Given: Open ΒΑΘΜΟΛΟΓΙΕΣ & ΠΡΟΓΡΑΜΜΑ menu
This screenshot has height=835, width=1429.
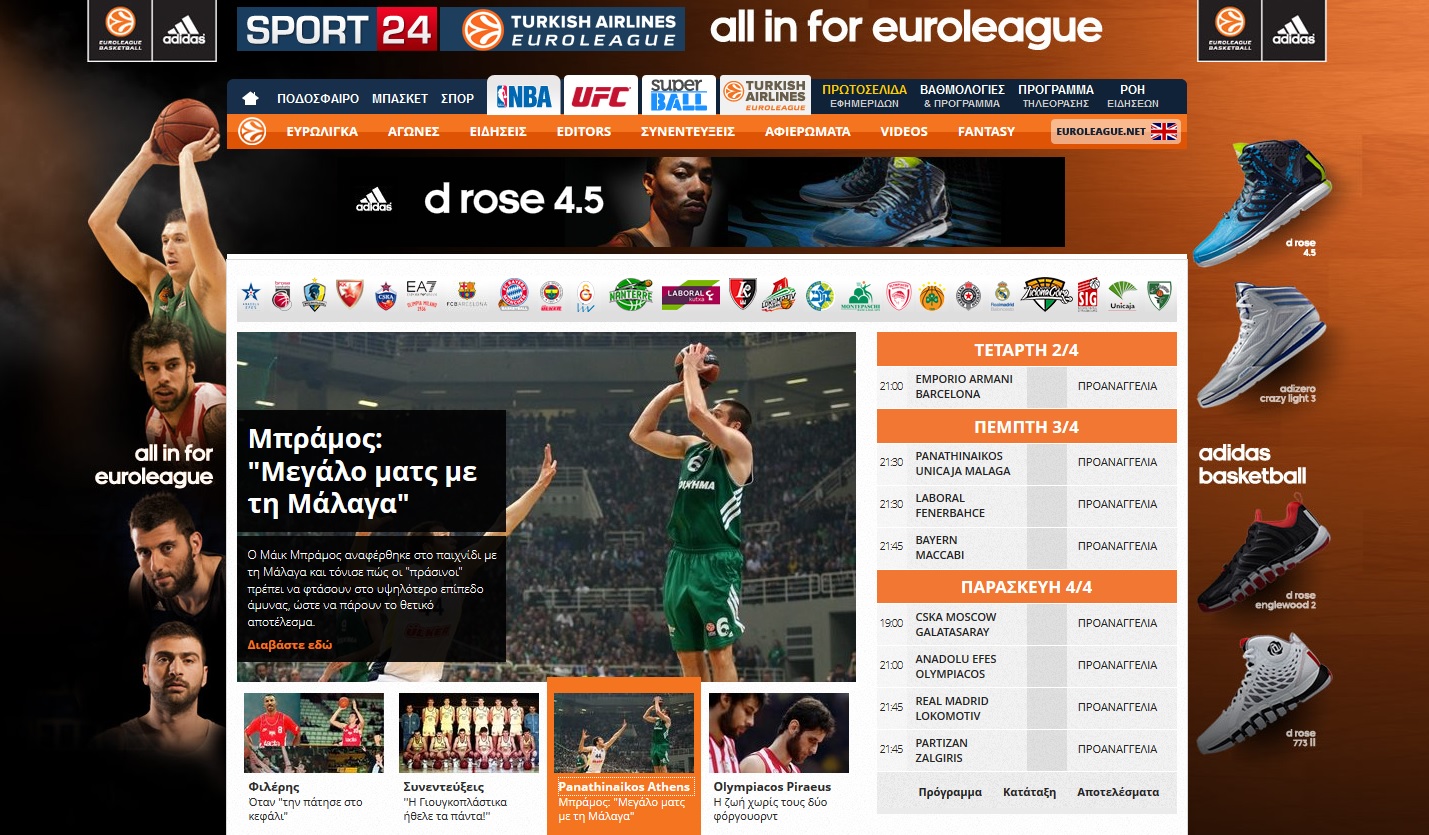Looking at the screenshot, I should pyautogui.click(x=962, y=96).
